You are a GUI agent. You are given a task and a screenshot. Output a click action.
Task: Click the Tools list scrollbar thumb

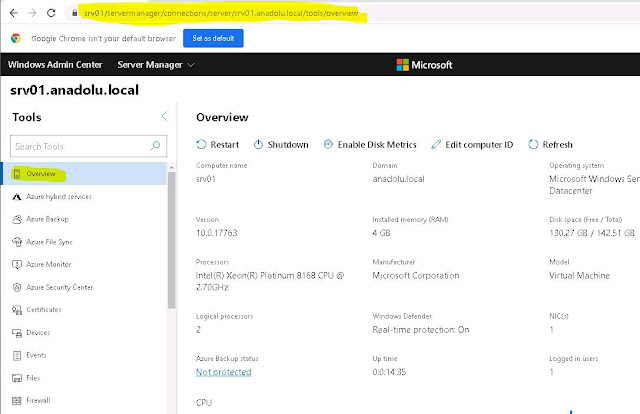(x=171, y=240)
